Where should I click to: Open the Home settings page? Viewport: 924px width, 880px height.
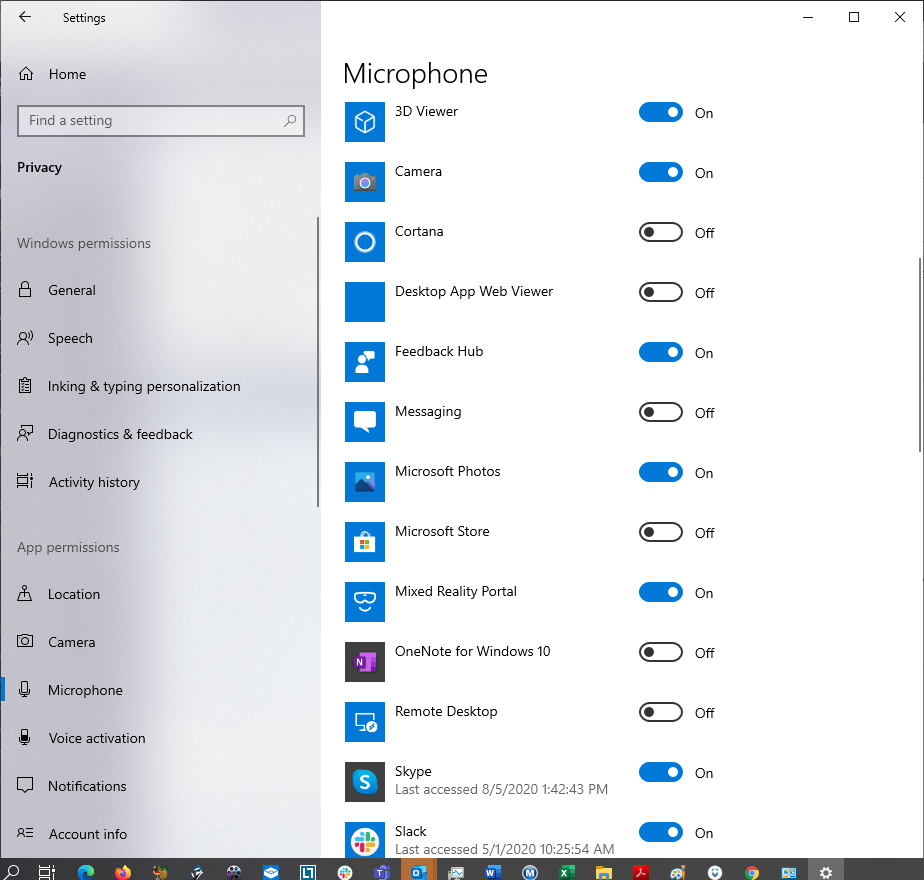(x=52, y=74)
